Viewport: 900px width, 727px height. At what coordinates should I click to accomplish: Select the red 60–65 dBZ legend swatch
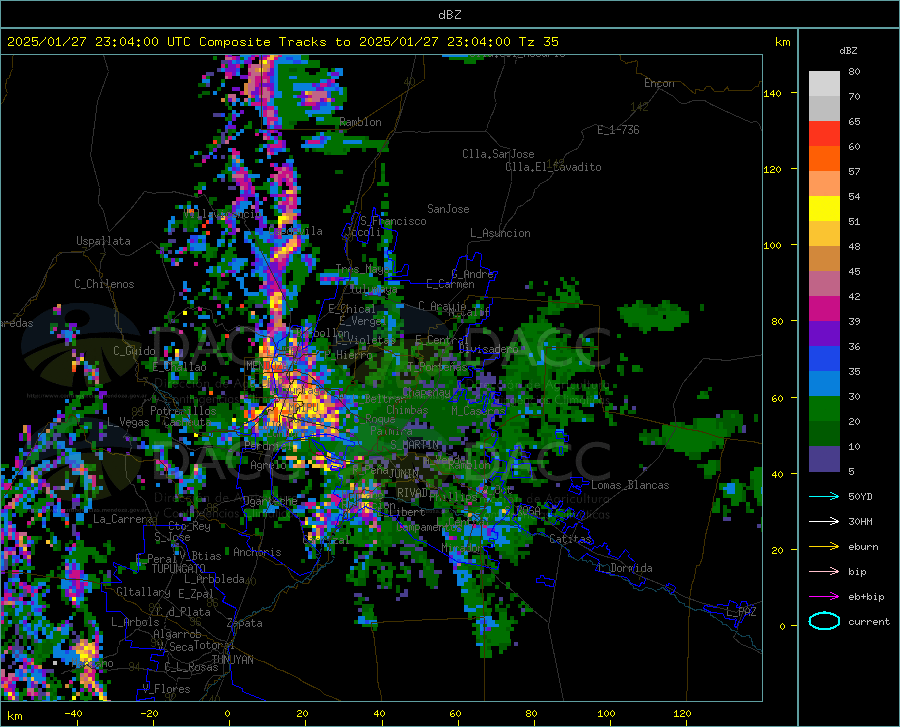824,134
